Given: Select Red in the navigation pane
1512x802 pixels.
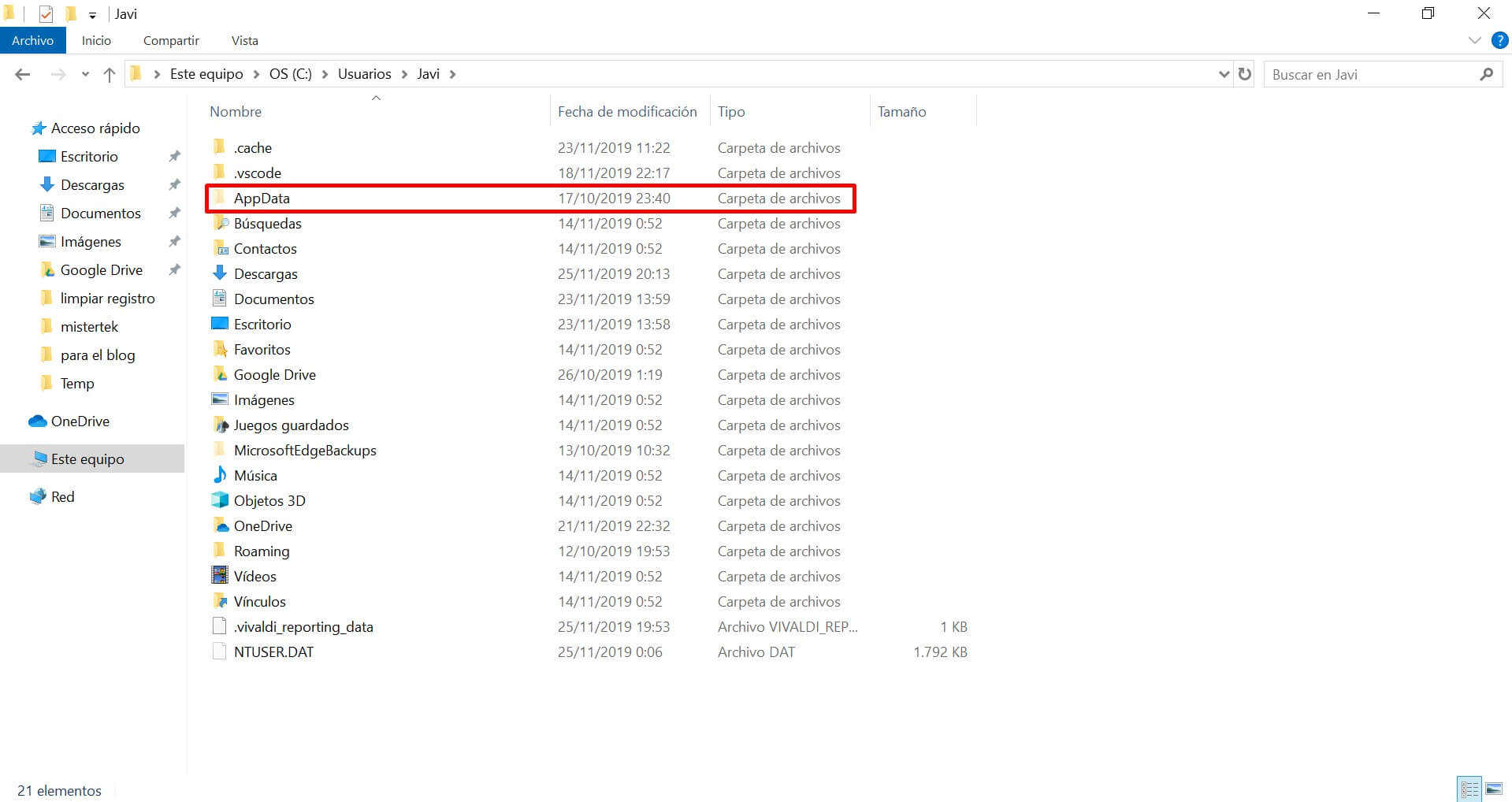Looking at the screenshot, I should click(62, 496).
